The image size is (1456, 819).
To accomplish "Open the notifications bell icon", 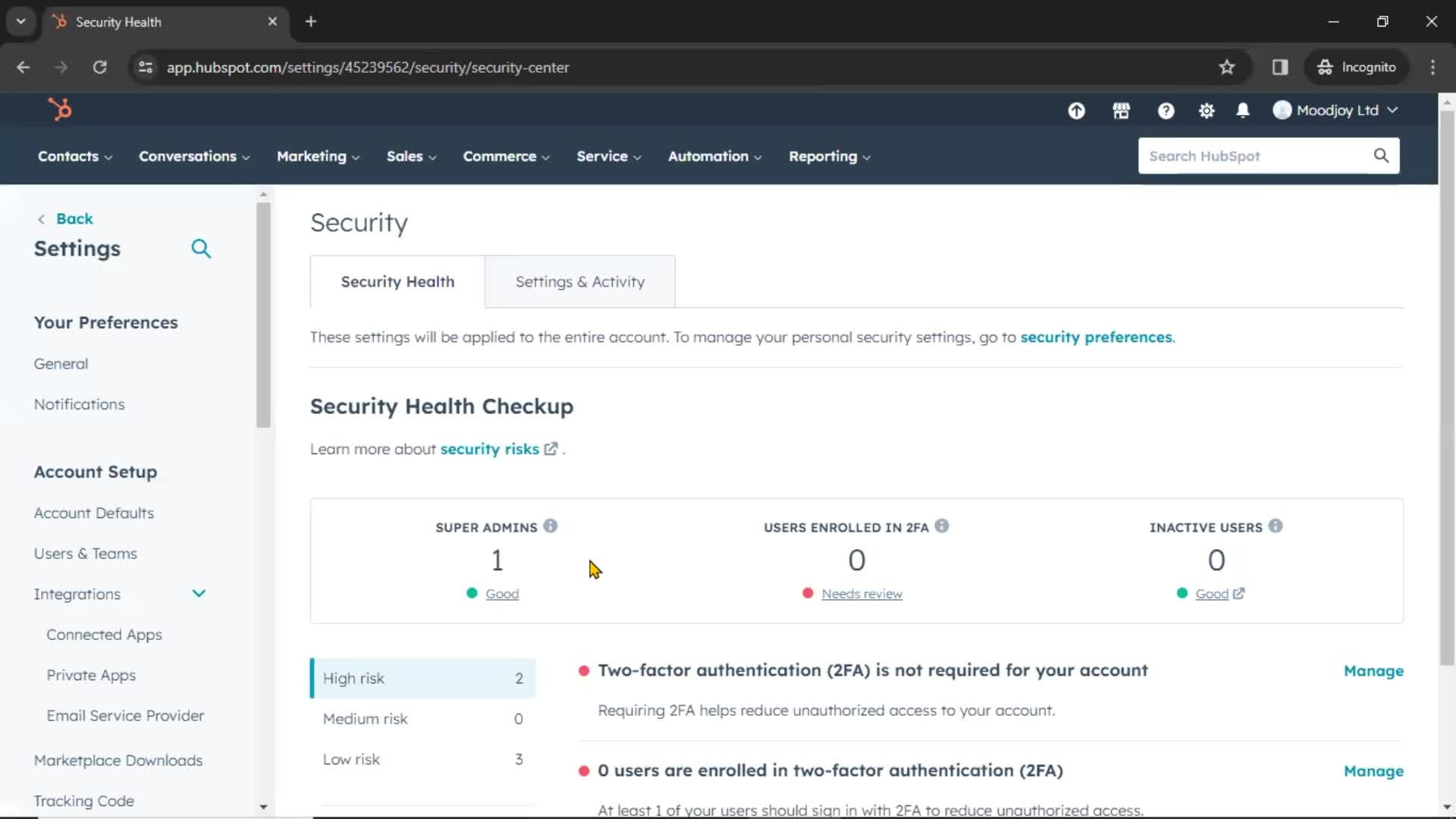I will (x=1243, y=110).
